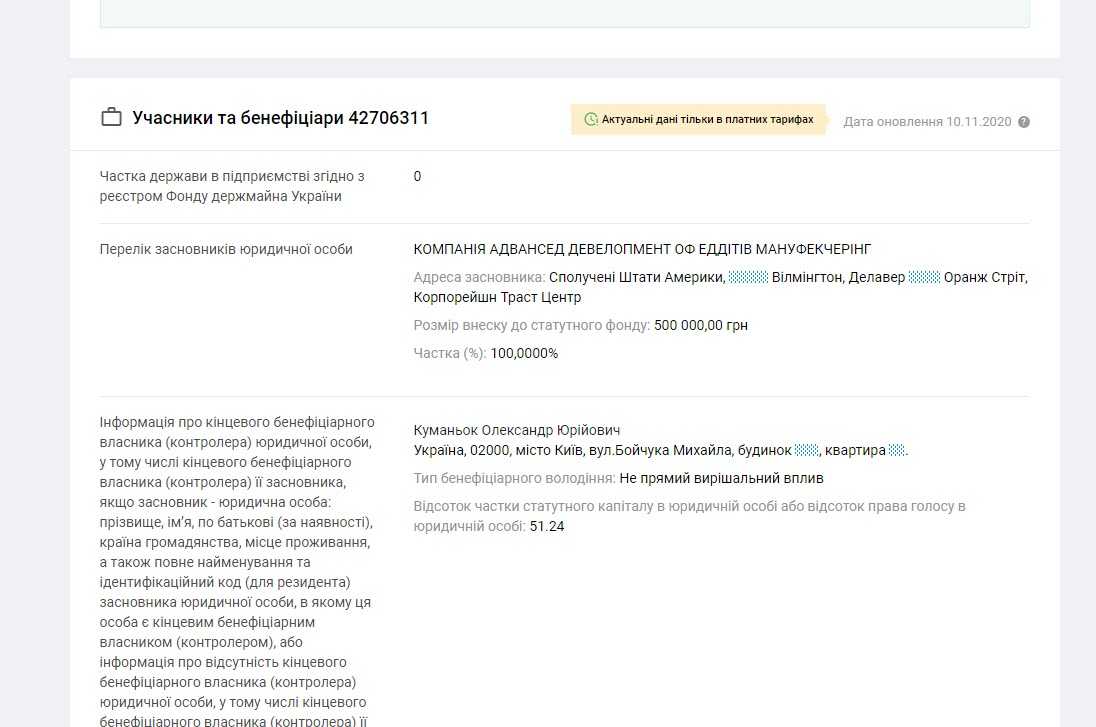1096x727 pixels.
Task: Click the clock icon in the yellow badge
Action: (590, 119)
